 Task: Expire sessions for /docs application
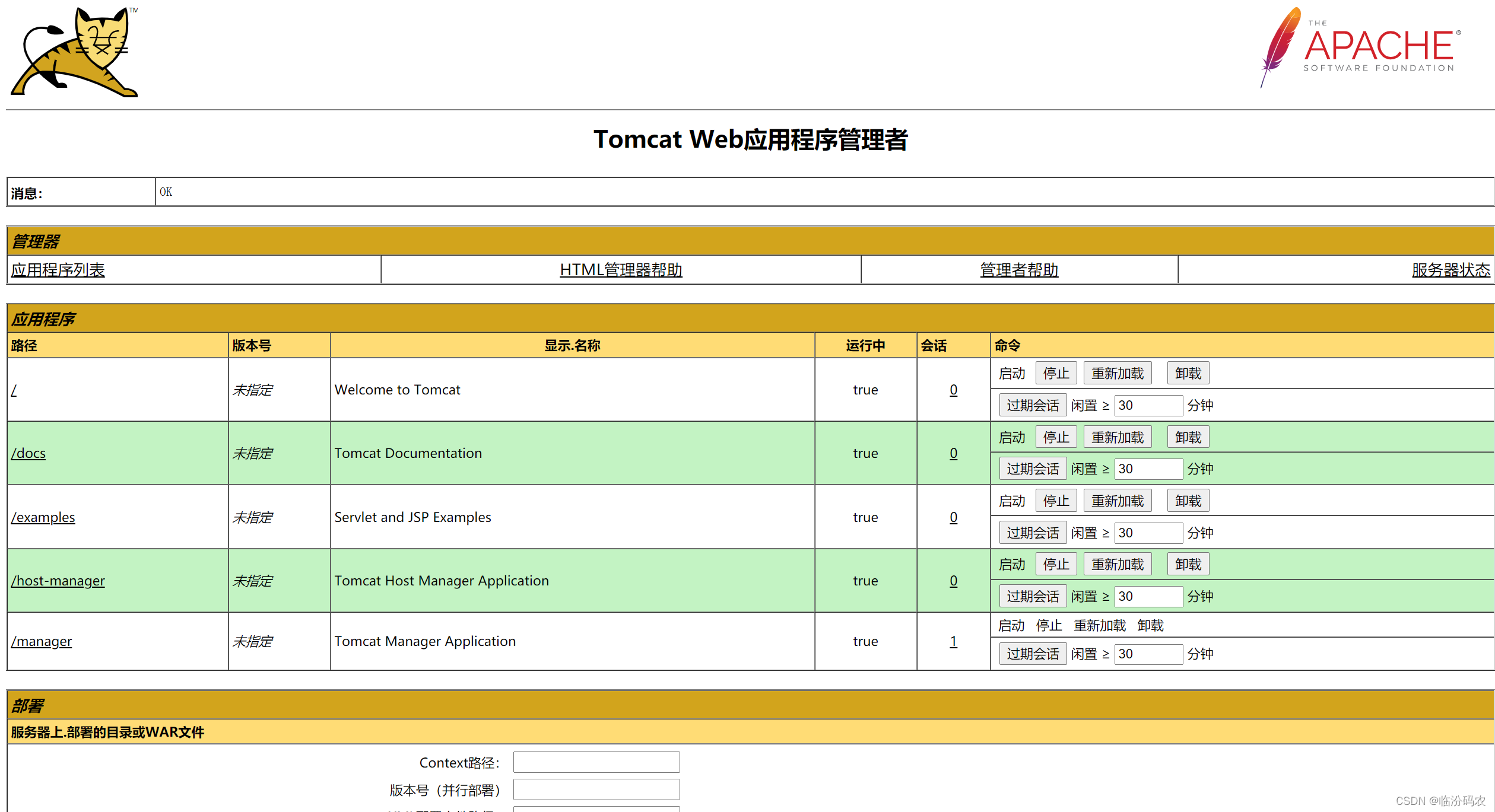point(1033,469)
